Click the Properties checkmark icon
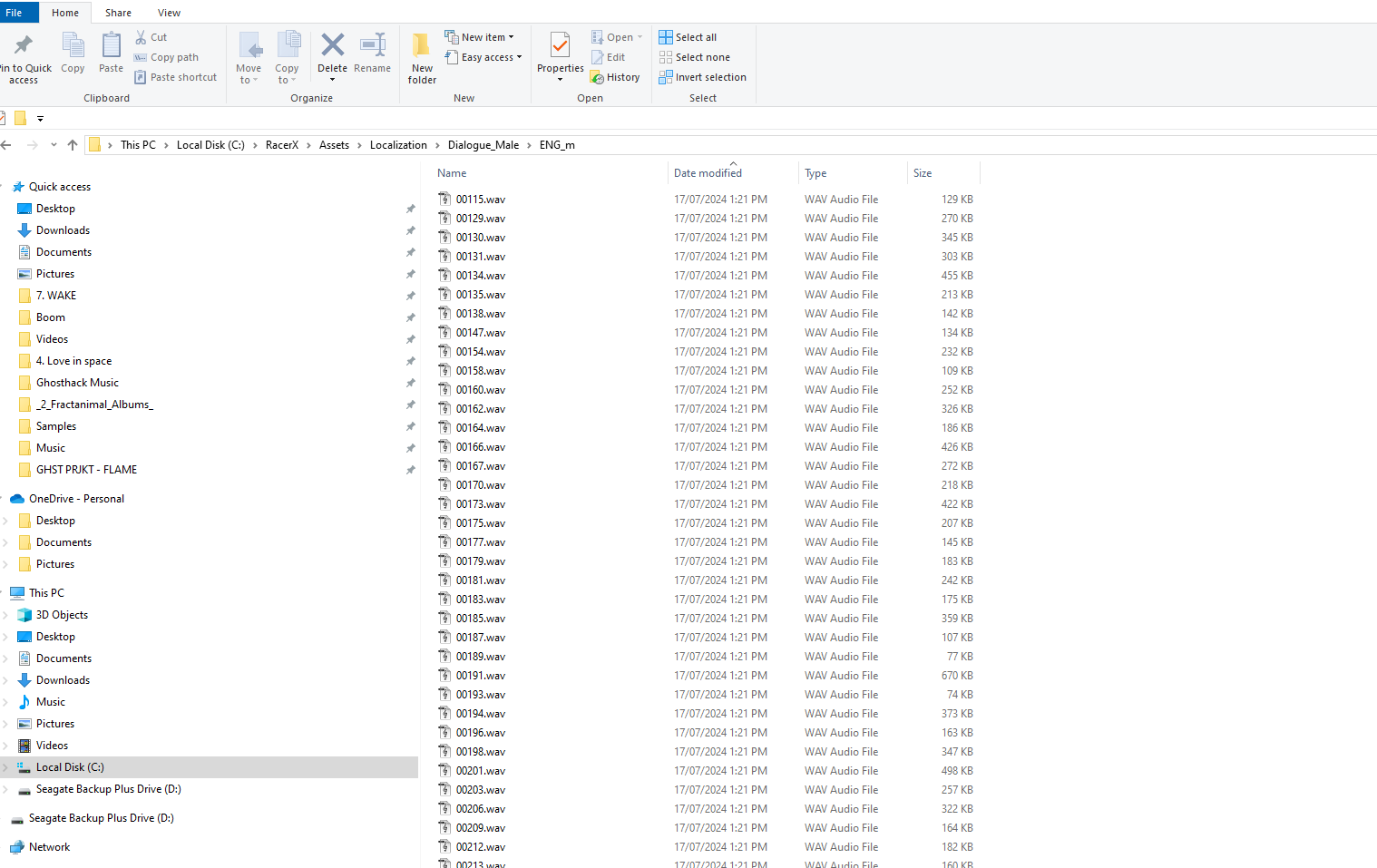This screenshot has width=1377, height=868. click(x=560, y=44)
